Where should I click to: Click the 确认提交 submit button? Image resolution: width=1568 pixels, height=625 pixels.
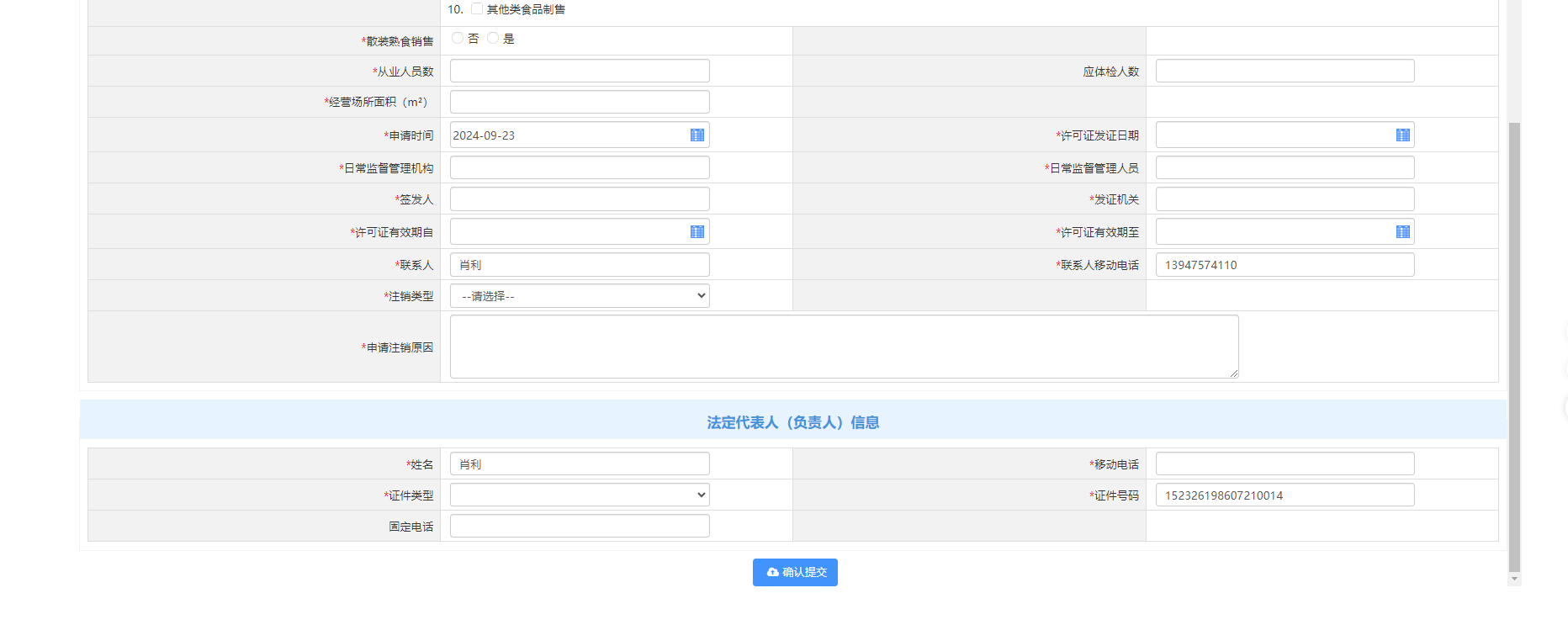(x=795, y=572)
